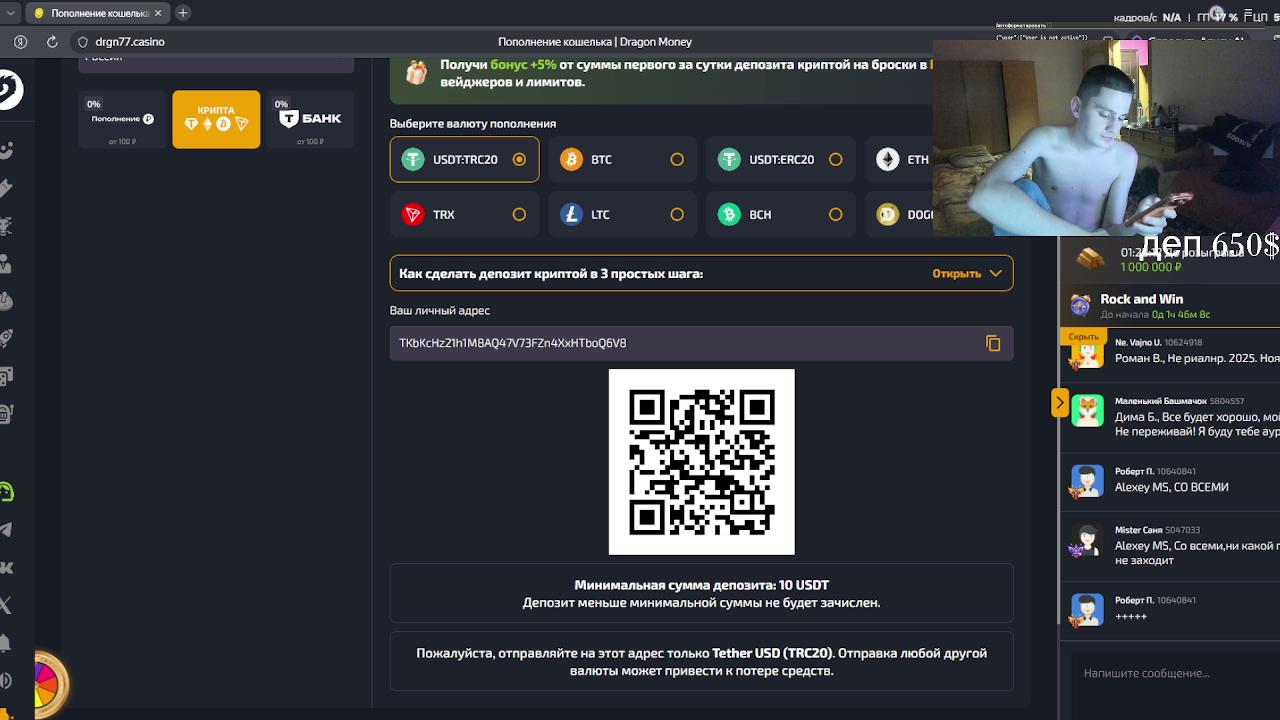Click the deposit QR code

click(702, 462)
